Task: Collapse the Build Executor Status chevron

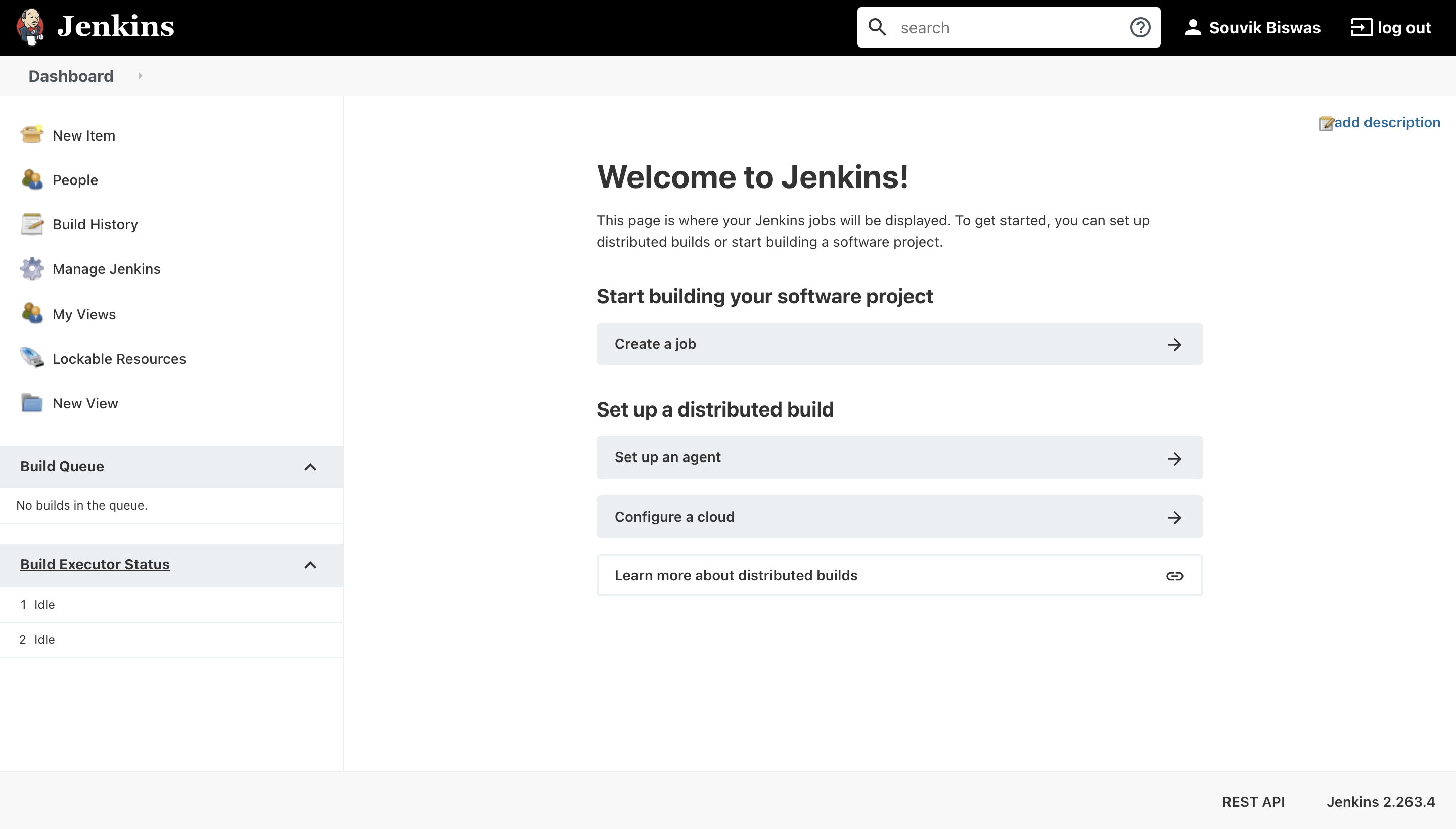Action: (310, 565)
